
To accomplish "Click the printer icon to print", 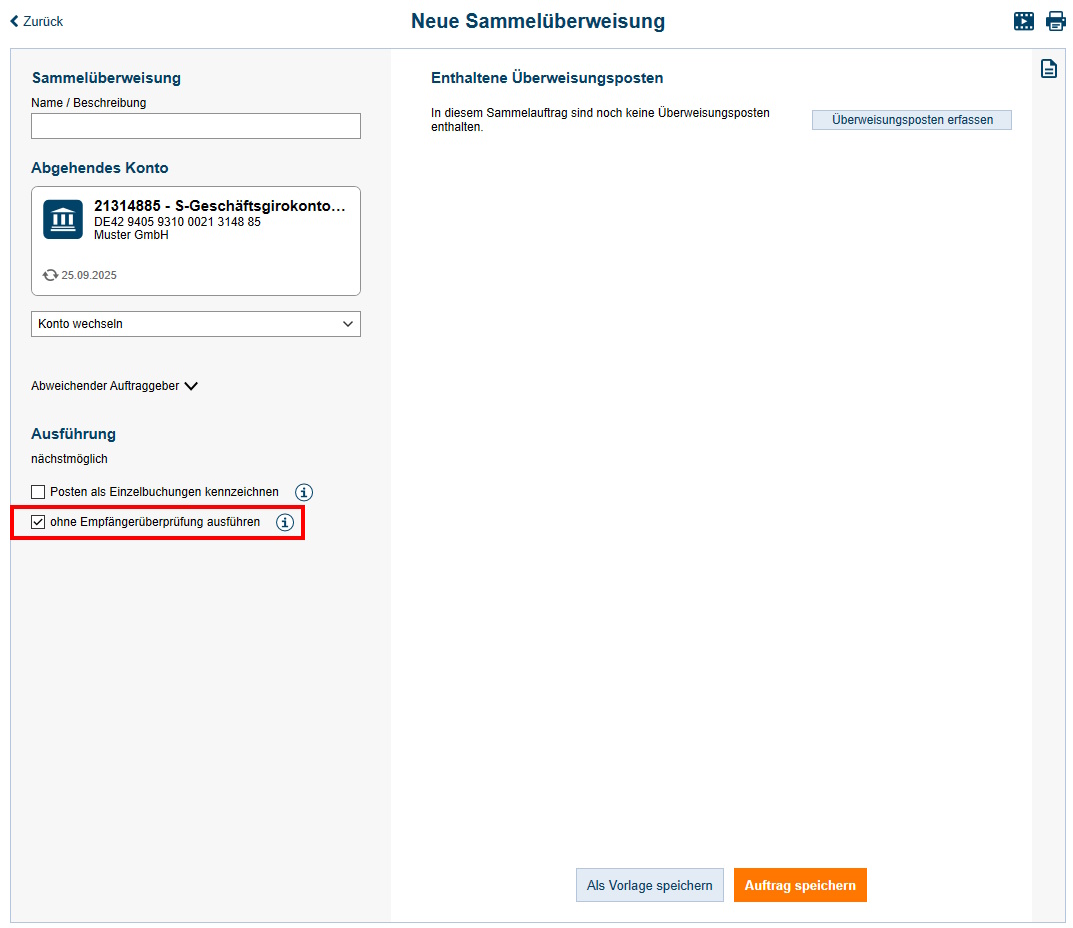I will (1056, 21).
